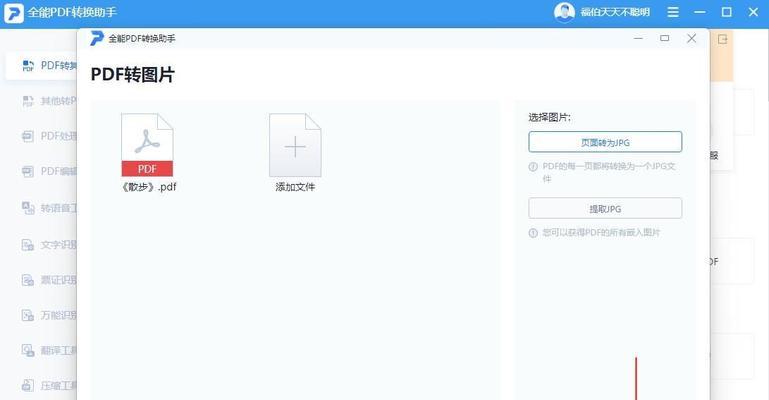Image resolution: width=769 pixels, height=400 pixels.
Task: Open the PDF处理 sidebar icon
Action: point(28,136)
